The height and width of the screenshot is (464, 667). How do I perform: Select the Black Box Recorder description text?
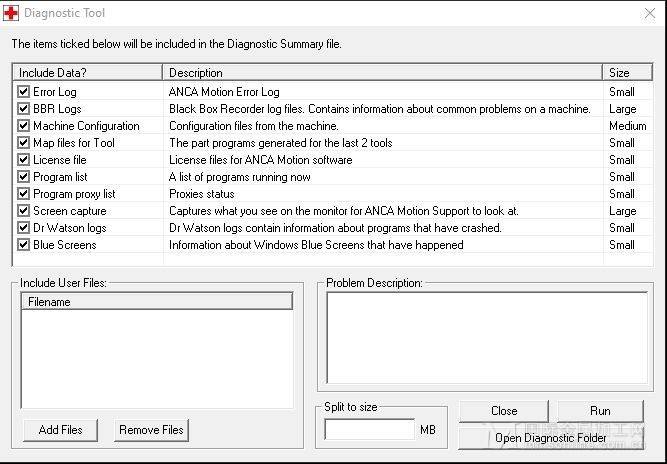380,109
